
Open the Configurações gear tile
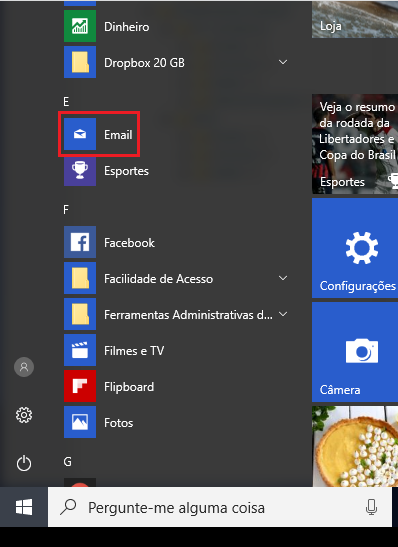(x=355, y=248)
